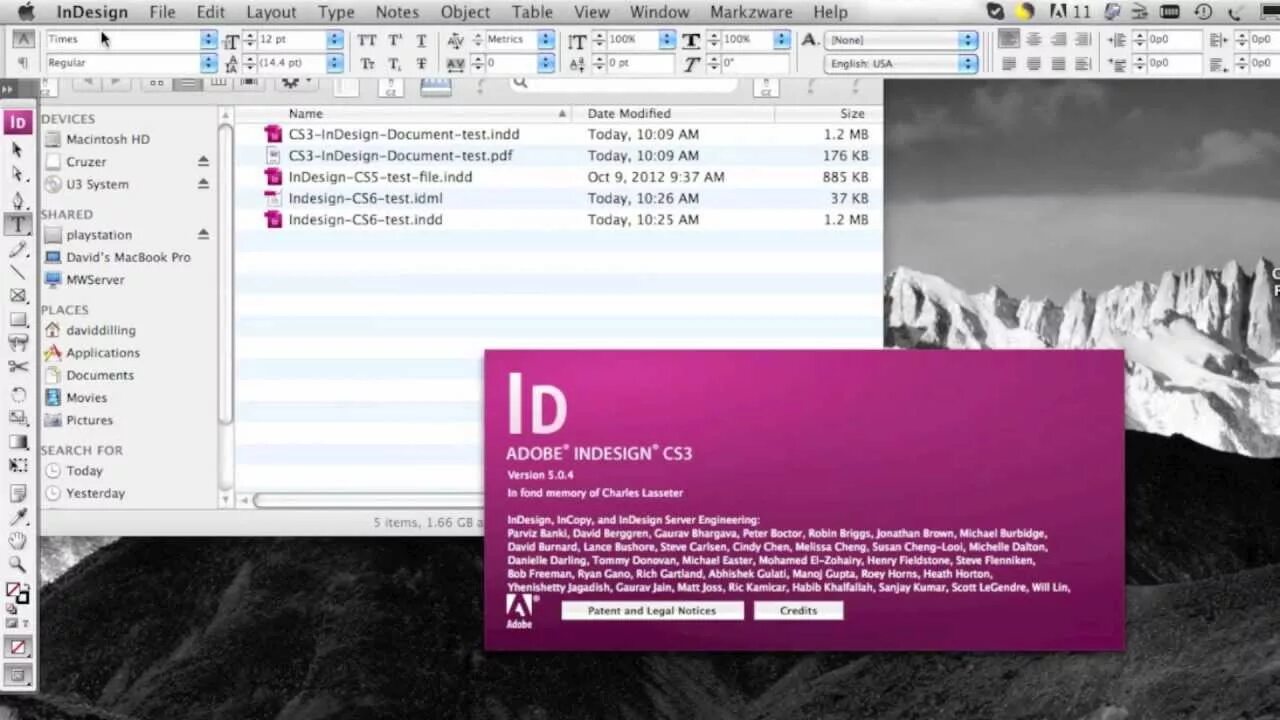Apply Underline formatting icon
Image resolution: width=1280 pixels, height=720 pixels.
421,40
